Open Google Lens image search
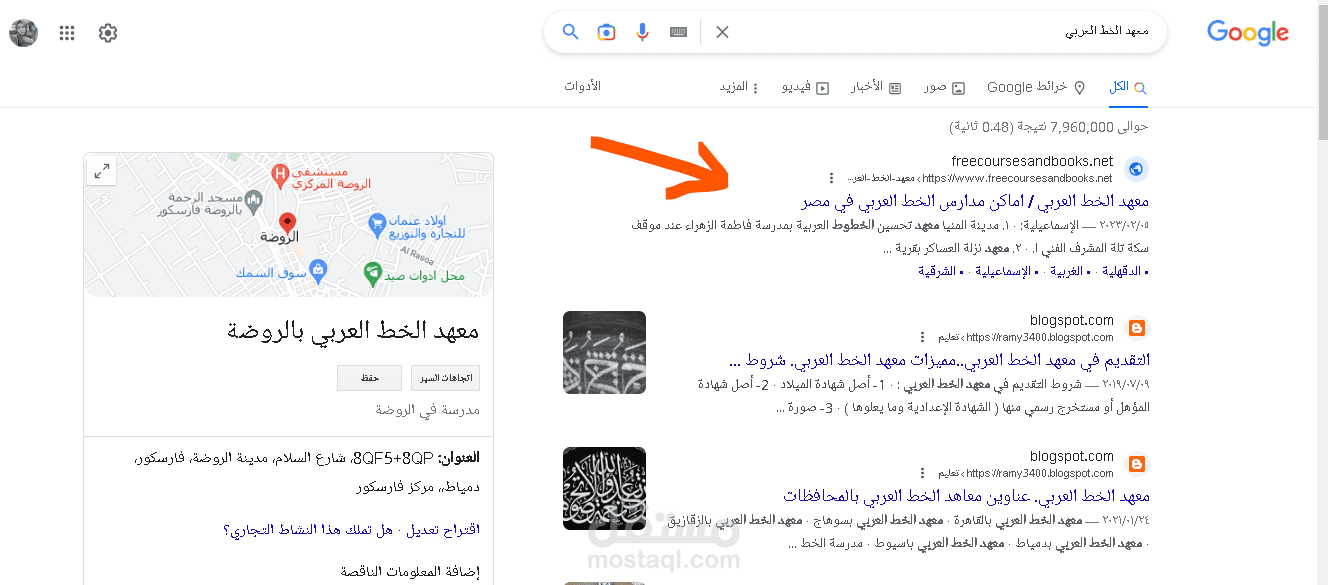 (x=607, y=32)
